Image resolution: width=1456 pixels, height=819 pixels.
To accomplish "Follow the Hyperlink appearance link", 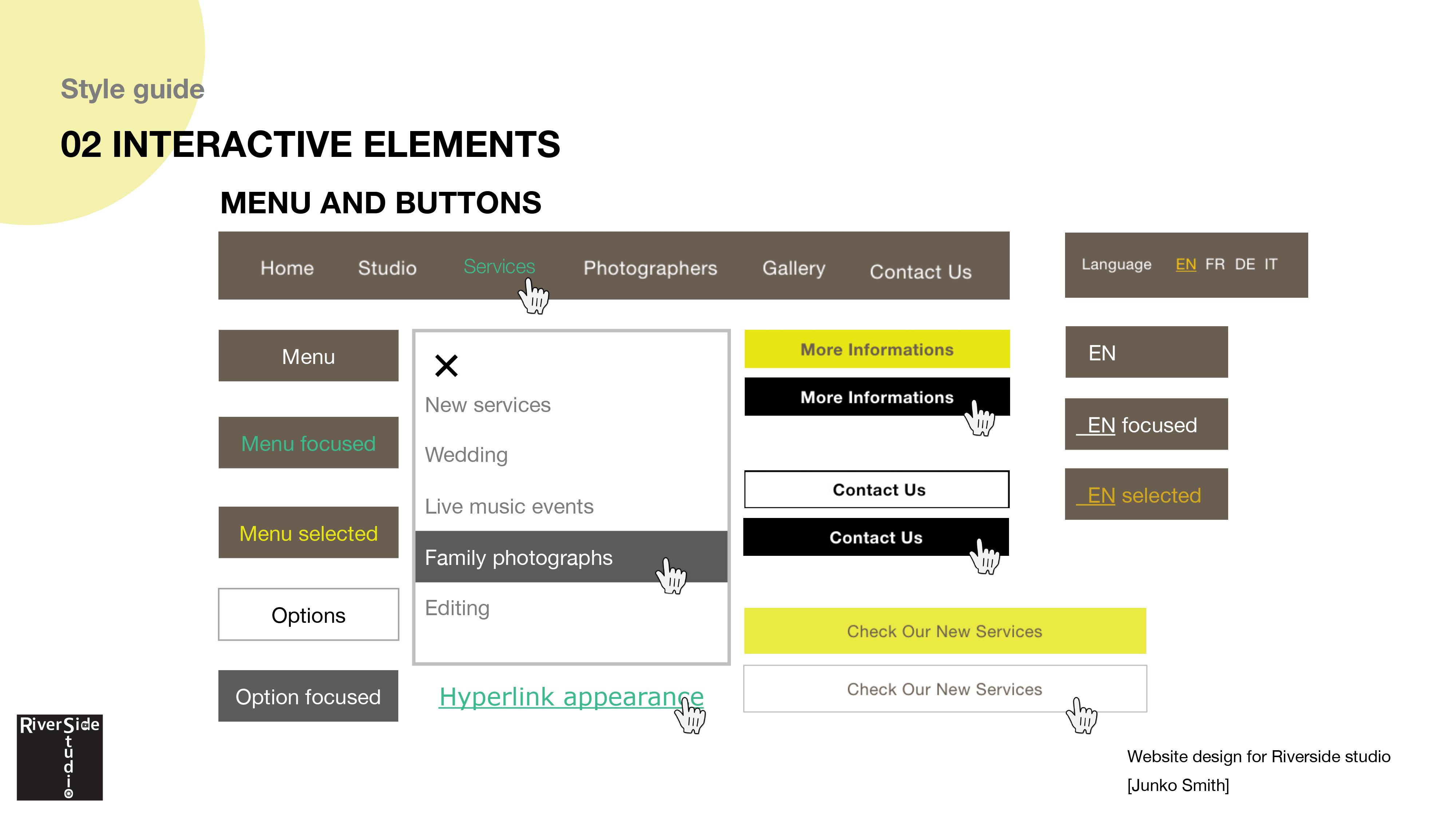I will pos(571,696).
